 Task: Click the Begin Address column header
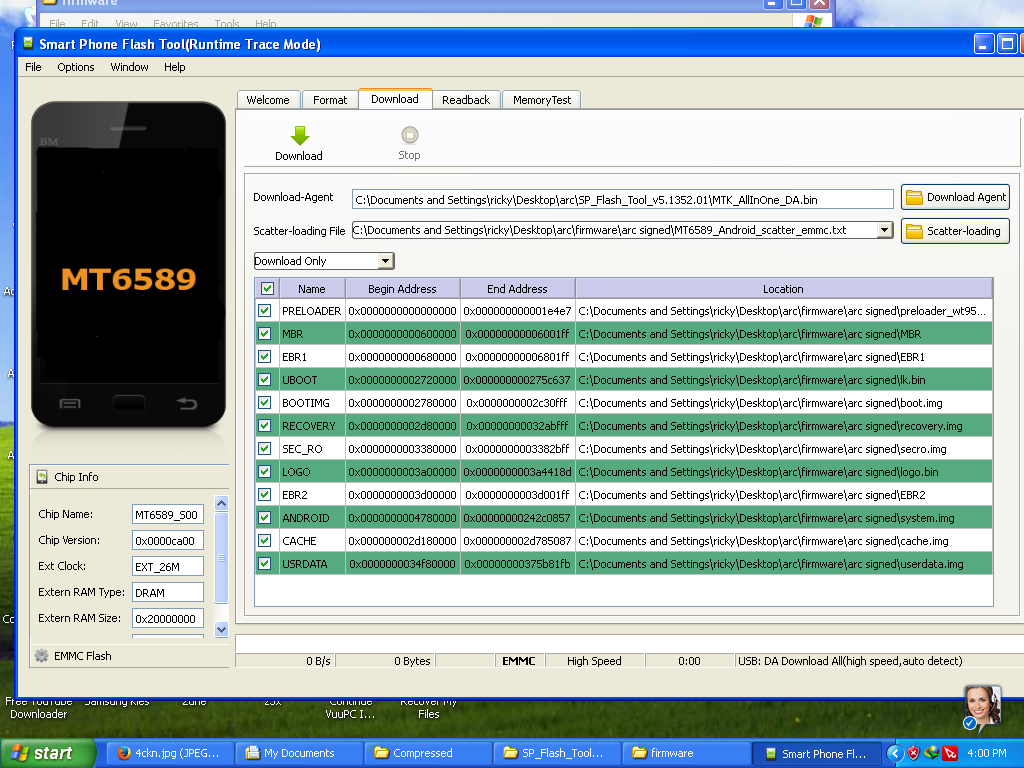402,289
